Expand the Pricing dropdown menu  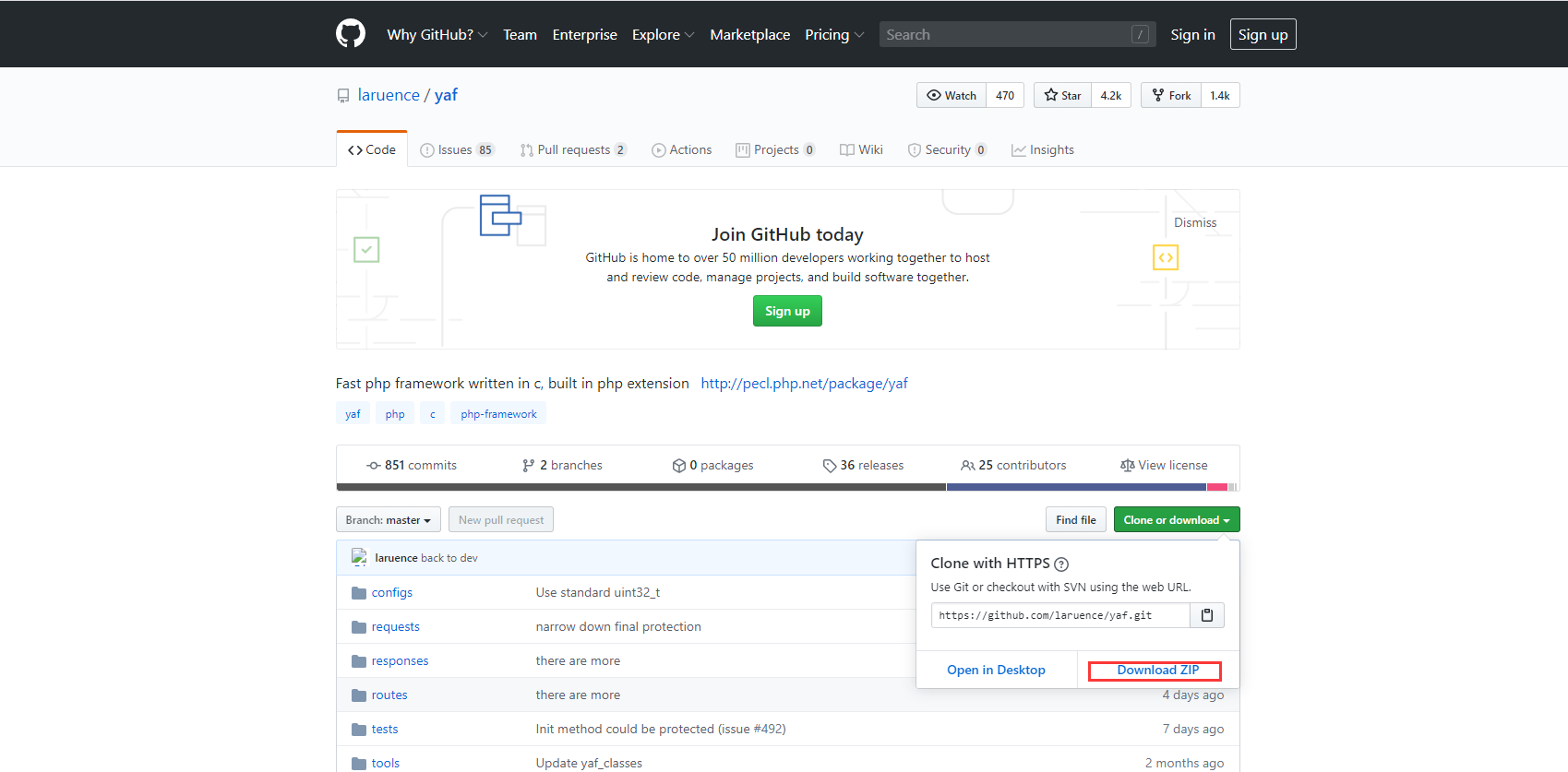click(834, 34)
